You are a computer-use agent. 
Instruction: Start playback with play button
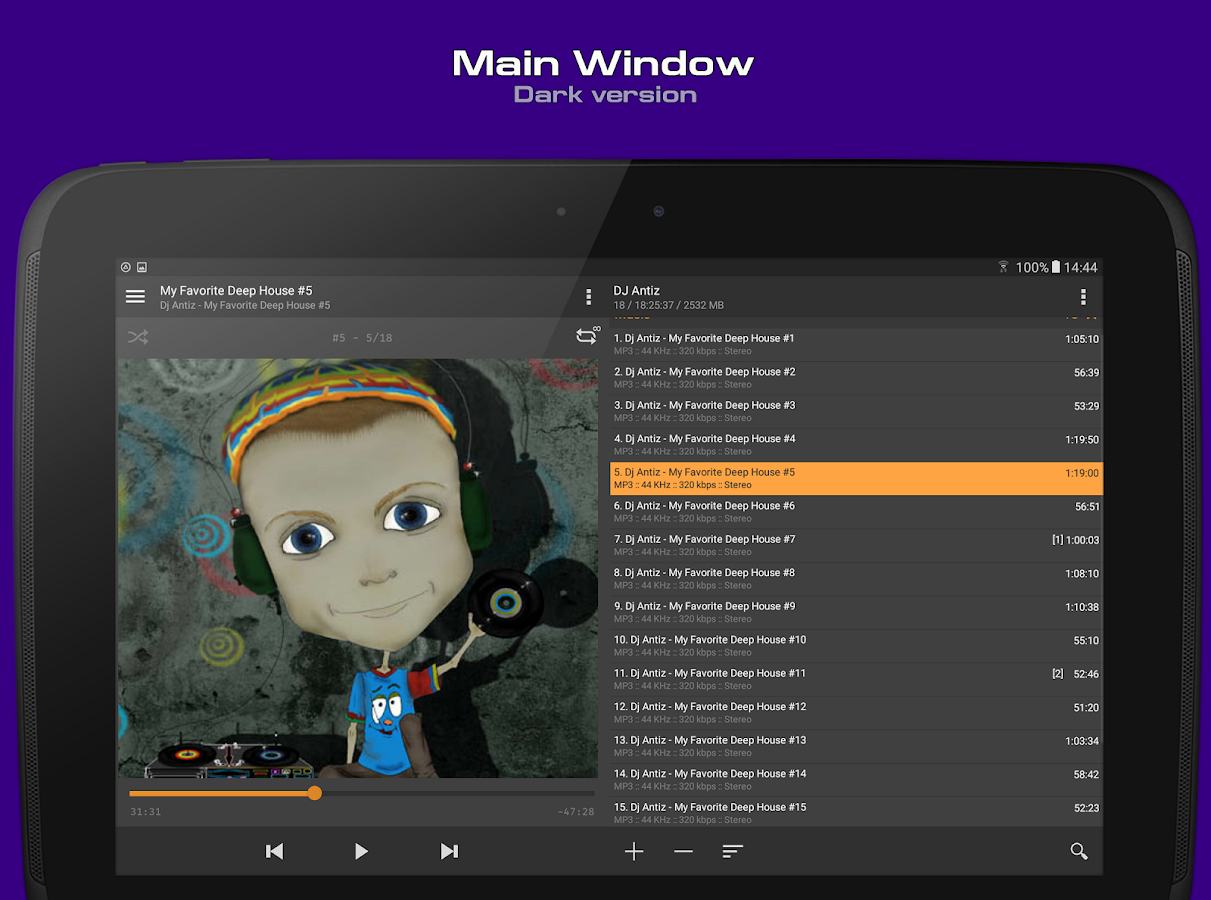[x=361, y=851]
